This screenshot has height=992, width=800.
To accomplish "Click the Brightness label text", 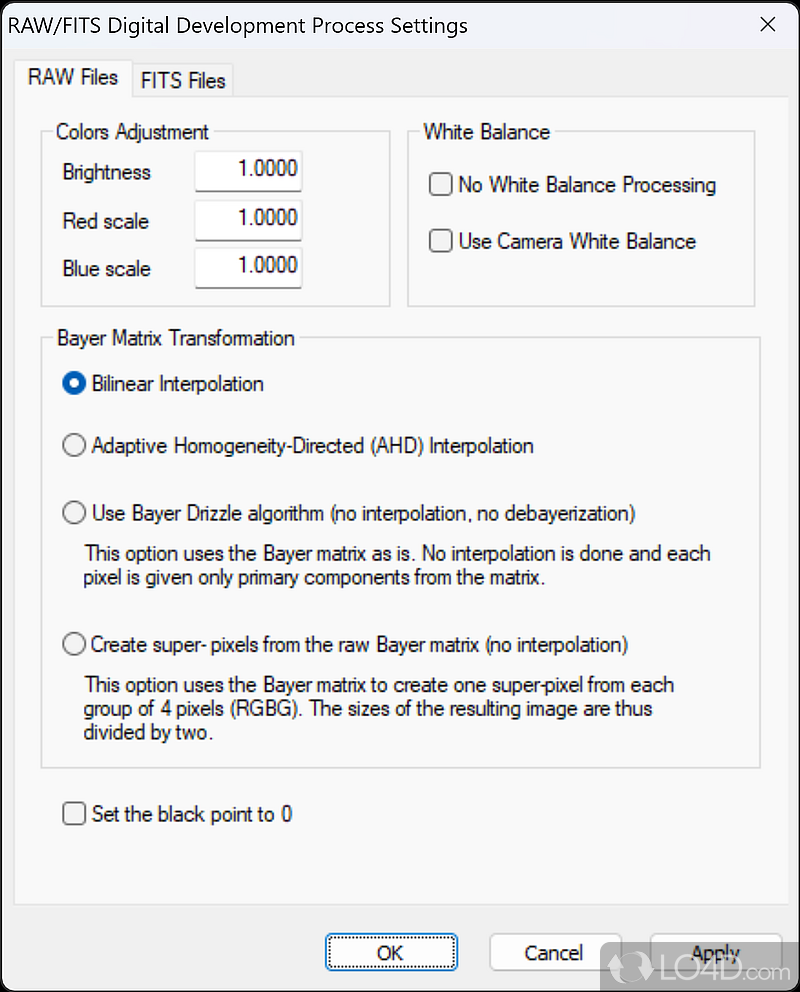I will (106, 172).
